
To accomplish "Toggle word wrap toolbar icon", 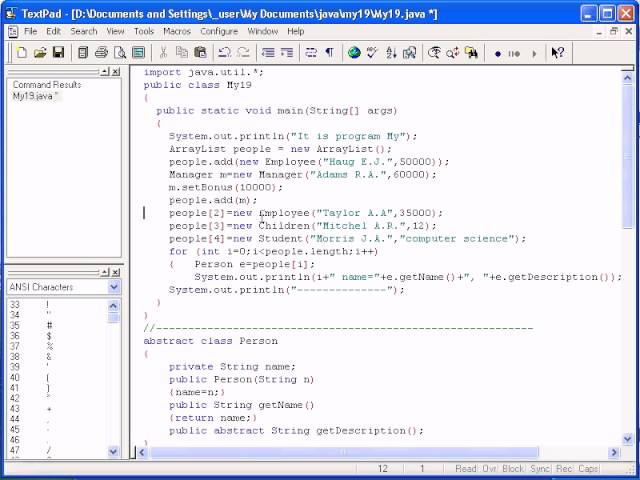I will click(311, 53).
